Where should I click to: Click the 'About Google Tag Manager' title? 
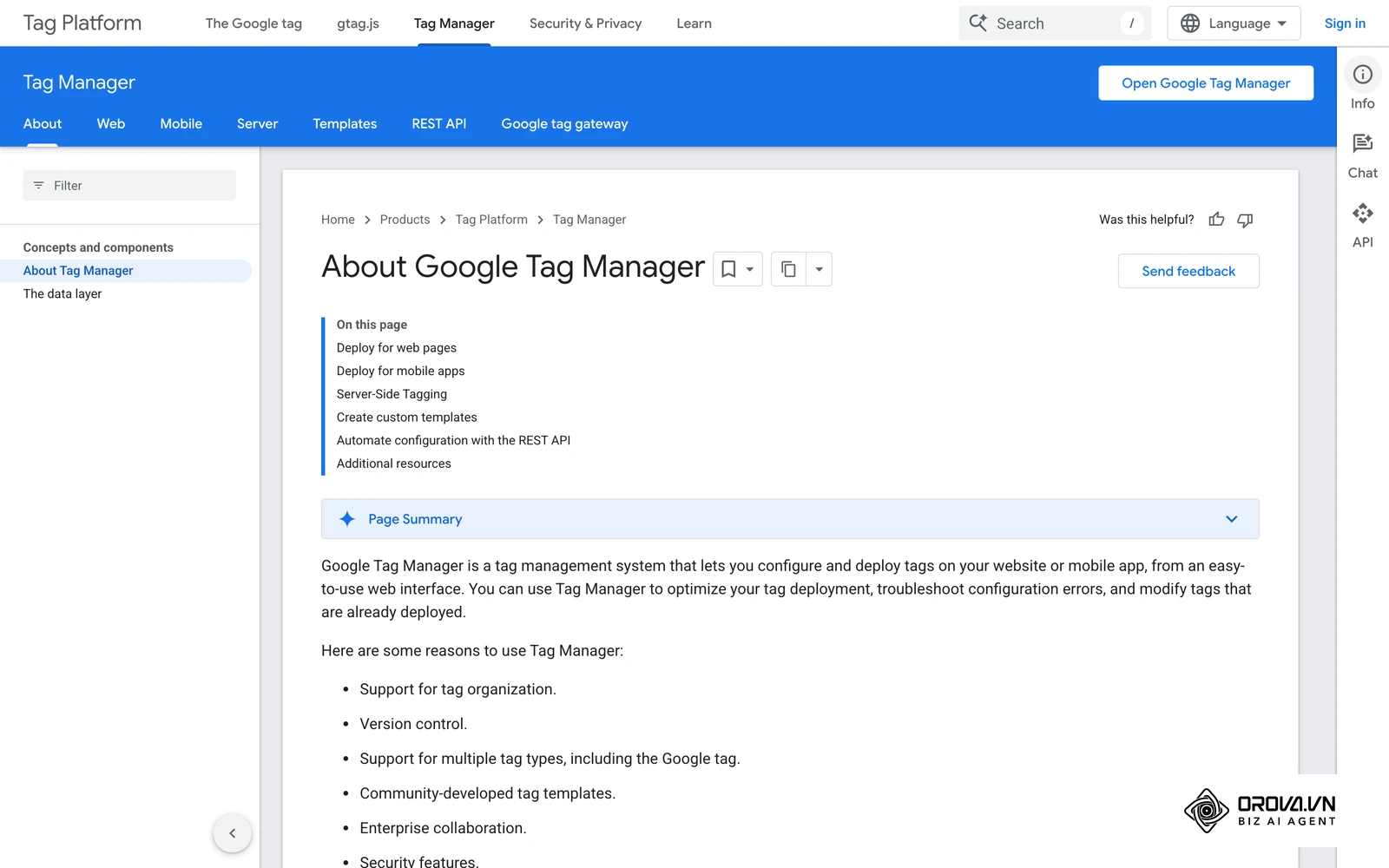513,266
